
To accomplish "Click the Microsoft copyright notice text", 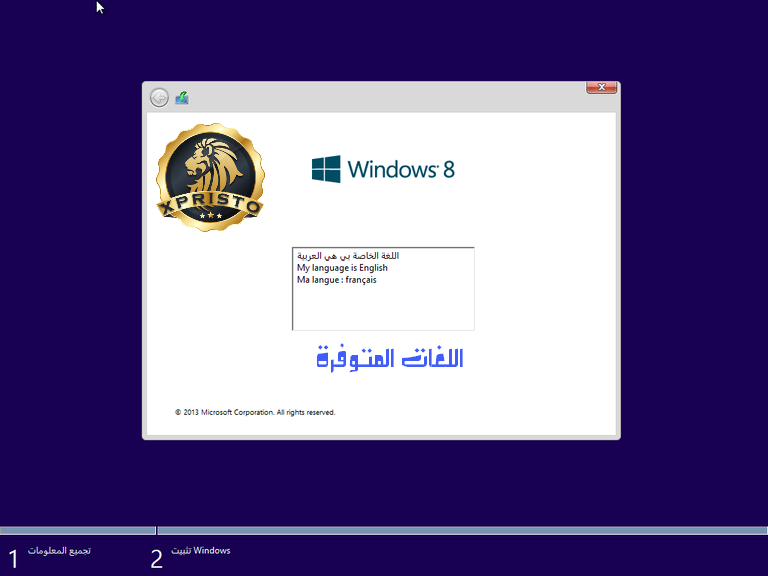I will (255, 412).
